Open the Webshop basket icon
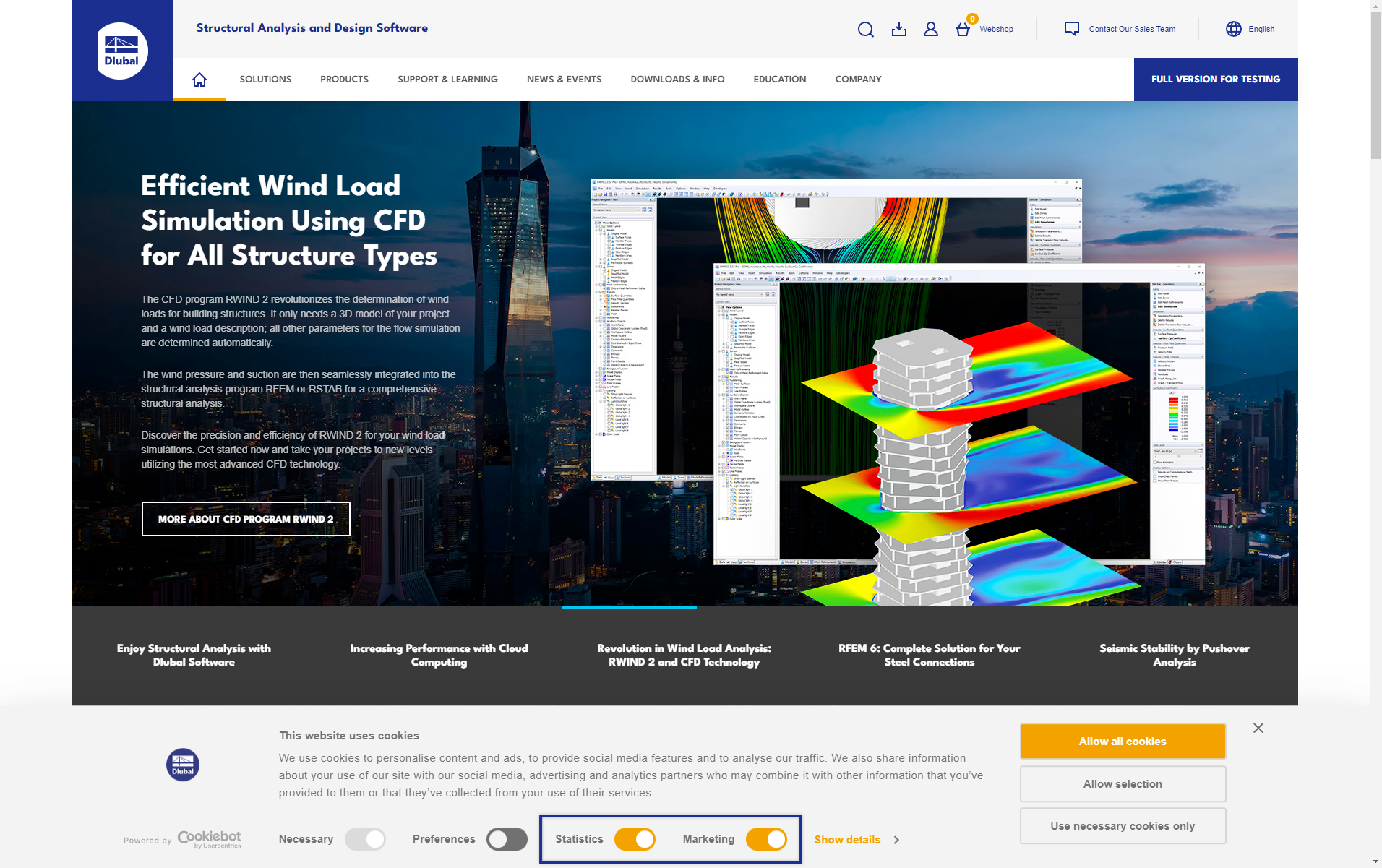Screen dimensions: 1382x868 963,29
